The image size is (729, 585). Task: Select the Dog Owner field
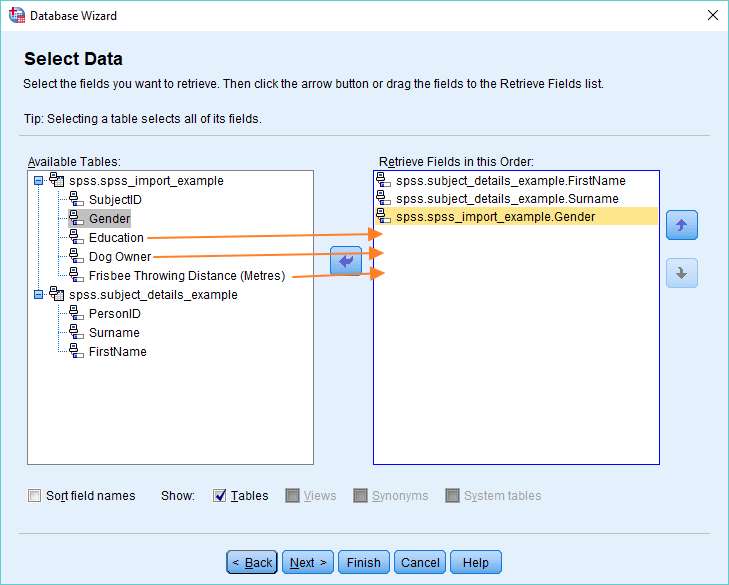(120, 257)
